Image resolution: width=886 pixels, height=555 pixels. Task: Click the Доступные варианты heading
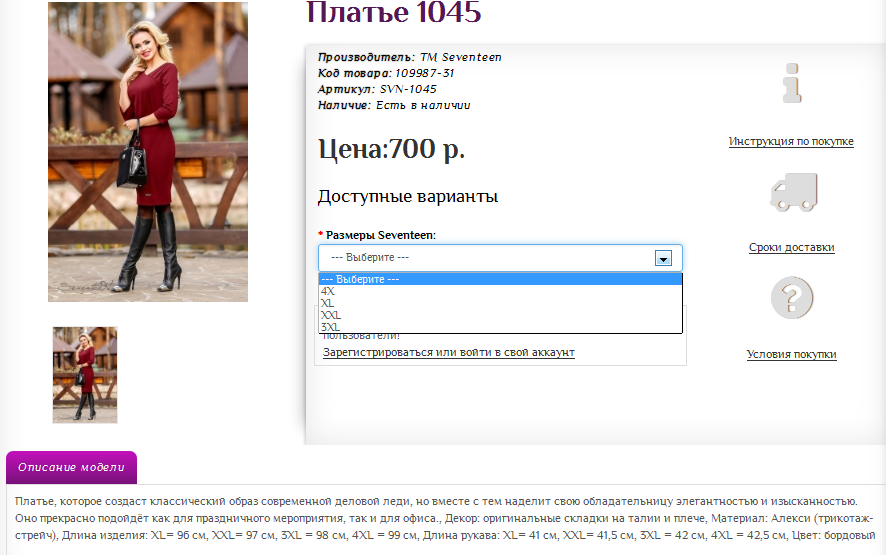click(408, 196)
